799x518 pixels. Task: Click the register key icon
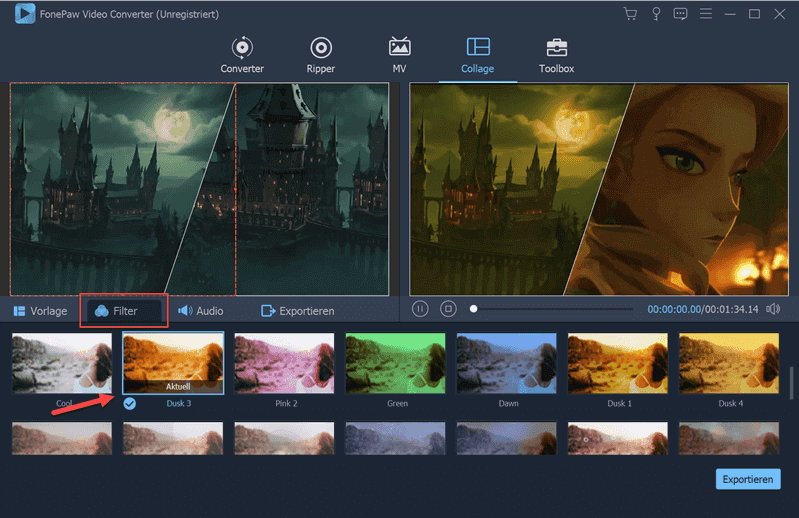(656, 14)
